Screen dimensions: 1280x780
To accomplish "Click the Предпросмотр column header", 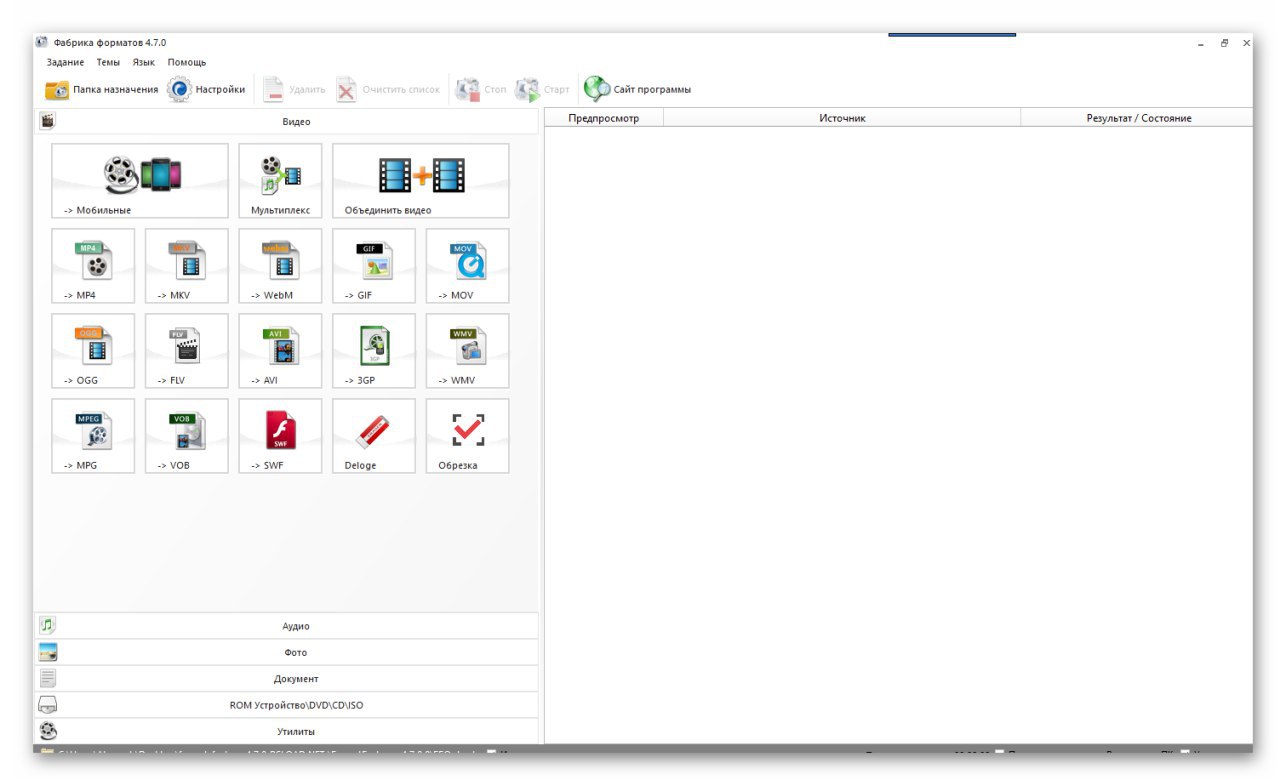I will point(603,118).
